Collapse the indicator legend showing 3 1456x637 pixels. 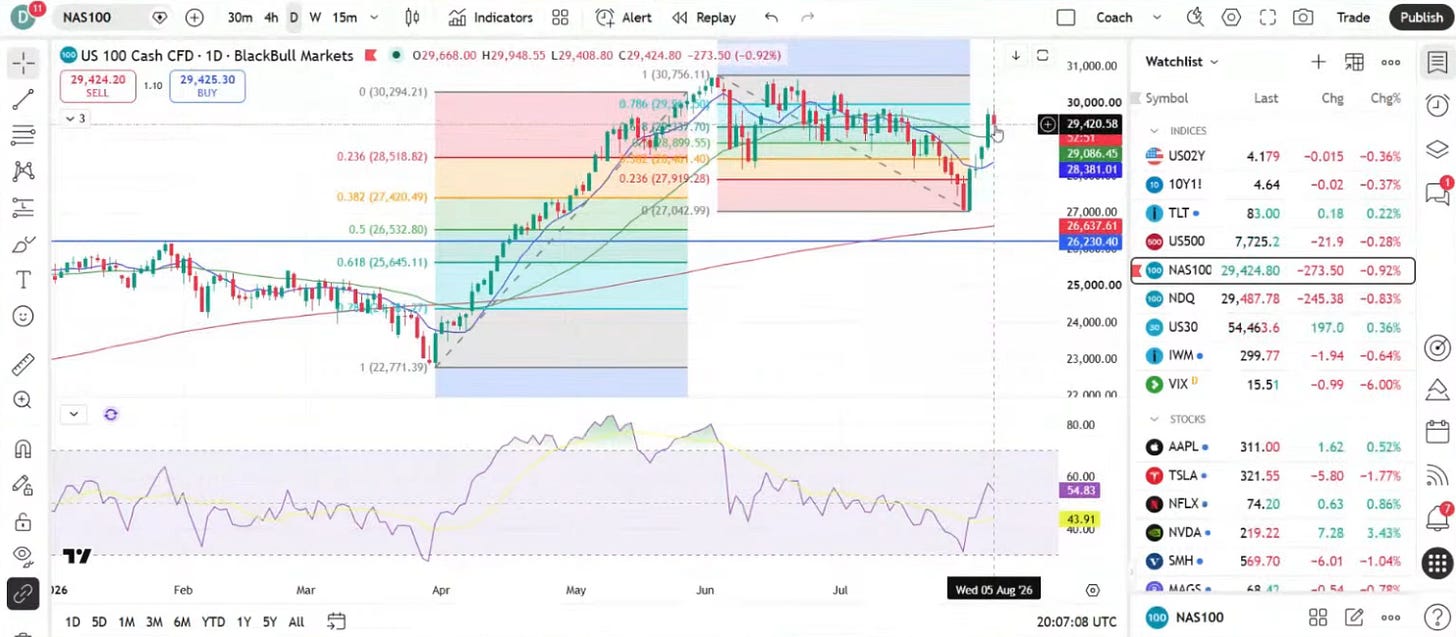tap(76, 118)
